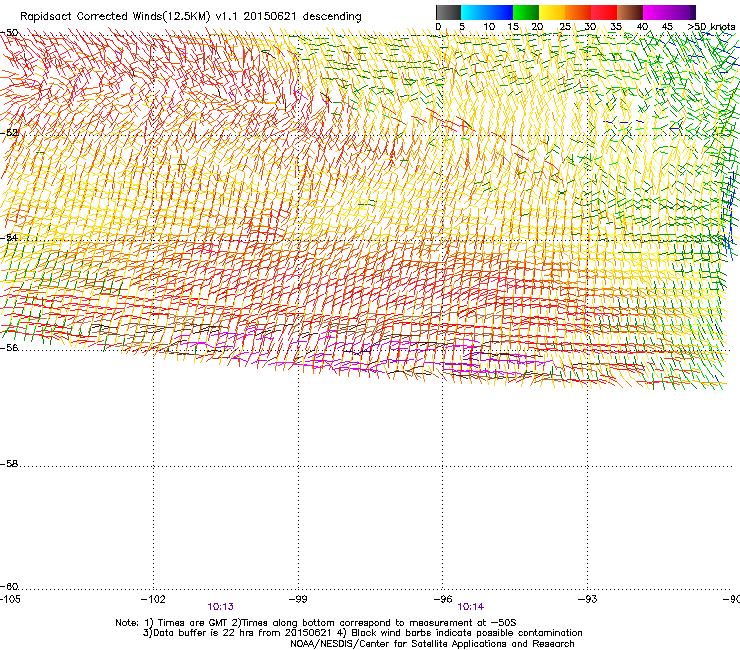740x650 pixels.
Task: Click the '-105' longitude axis label
Action: (10, 599)
